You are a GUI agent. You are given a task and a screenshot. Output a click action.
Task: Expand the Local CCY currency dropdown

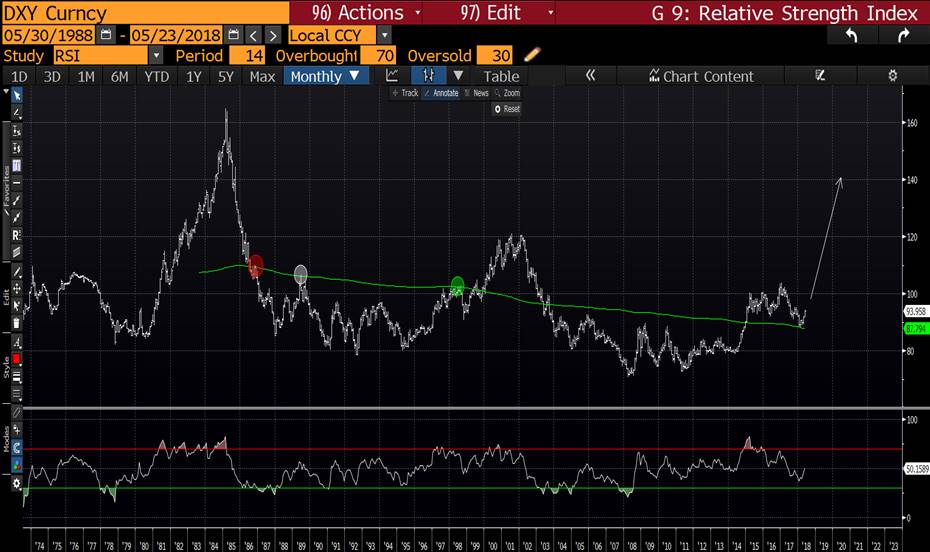pyautogui.click(x=384, y=36)
